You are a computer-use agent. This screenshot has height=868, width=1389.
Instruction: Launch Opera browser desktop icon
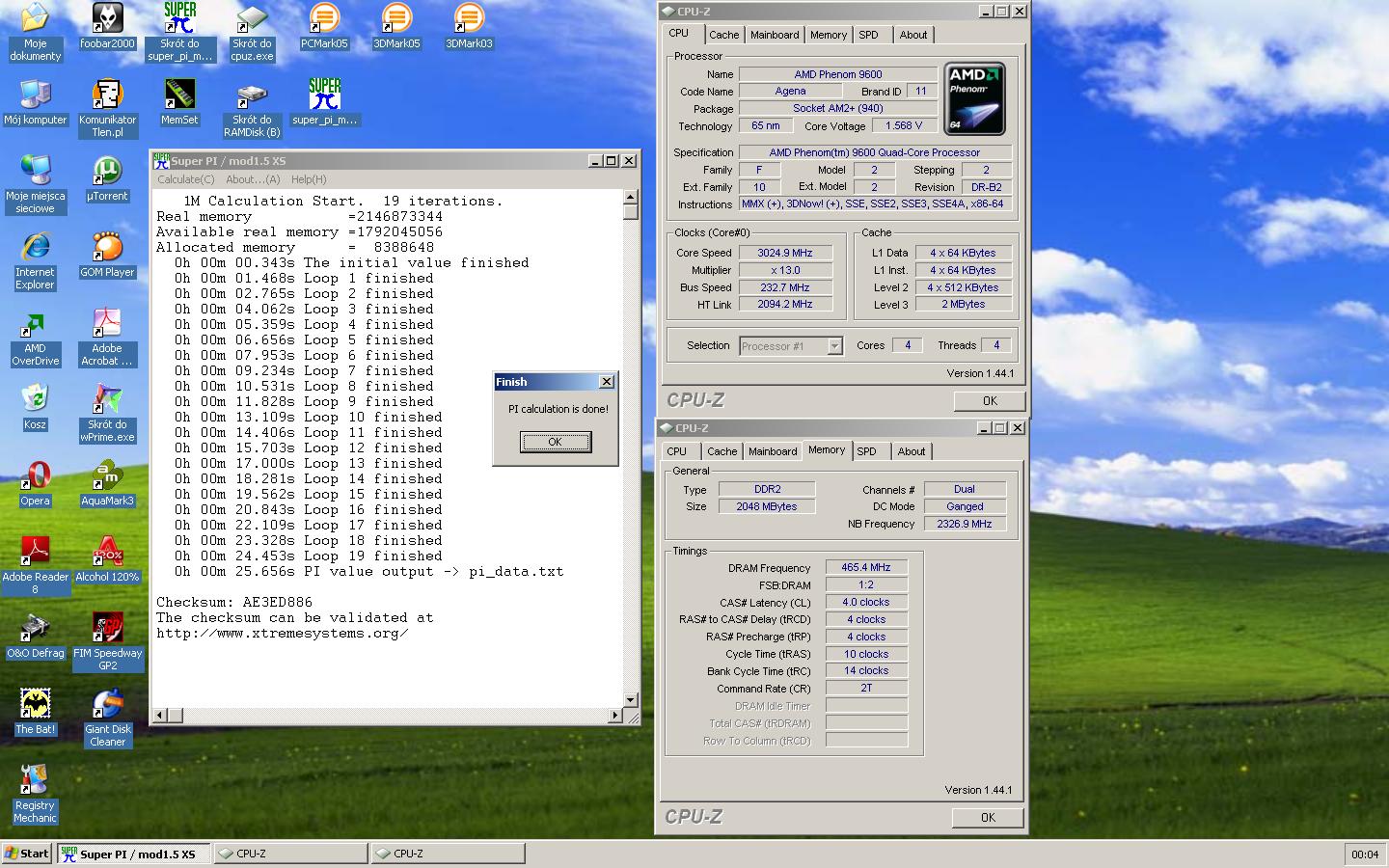[35, 484]
